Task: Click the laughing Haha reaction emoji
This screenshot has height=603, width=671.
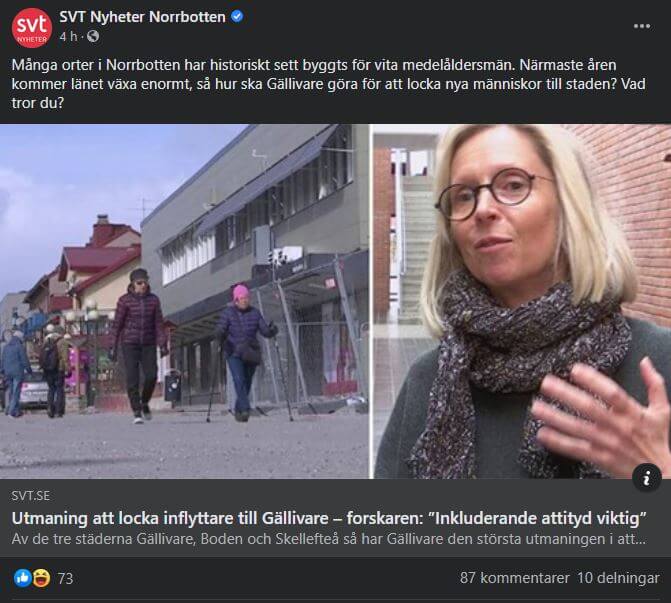Action: [42, 578]
